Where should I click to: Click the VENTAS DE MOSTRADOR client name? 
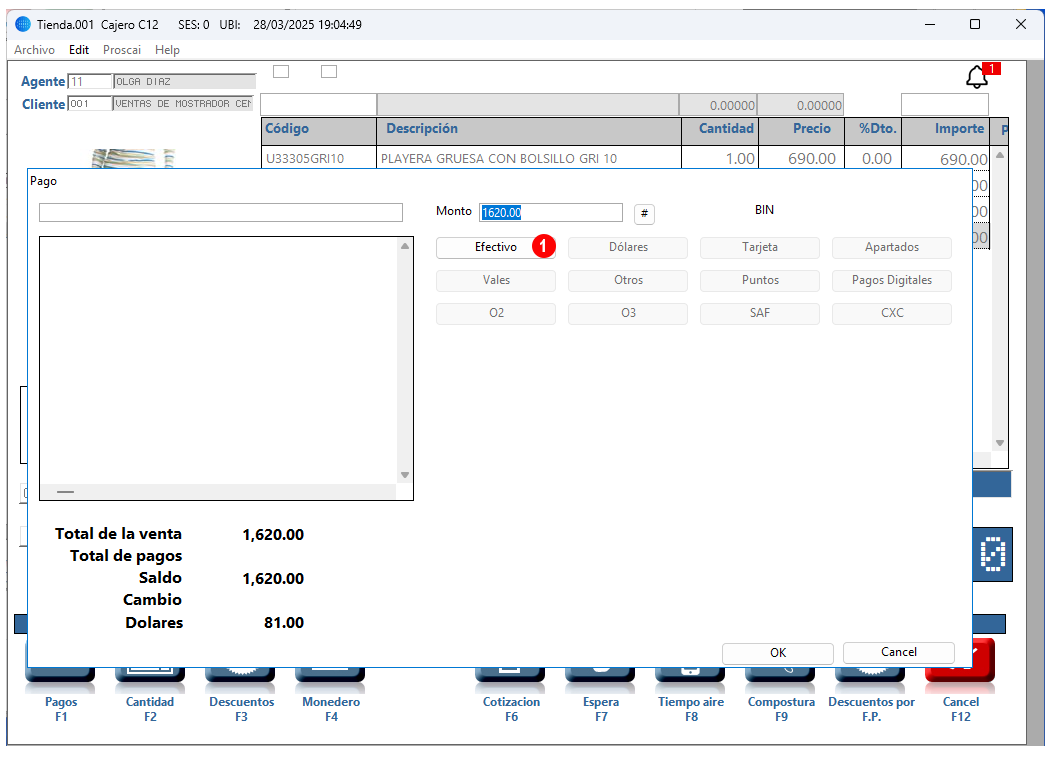coord(183,104)
